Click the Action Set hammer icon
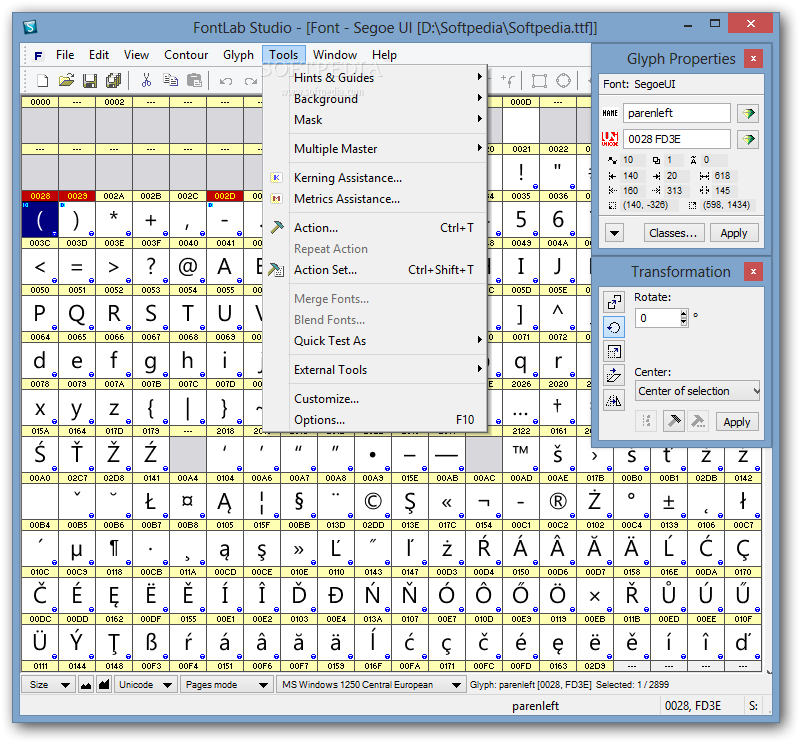Screen dimensions: 800x743 [x=276, y=269]
